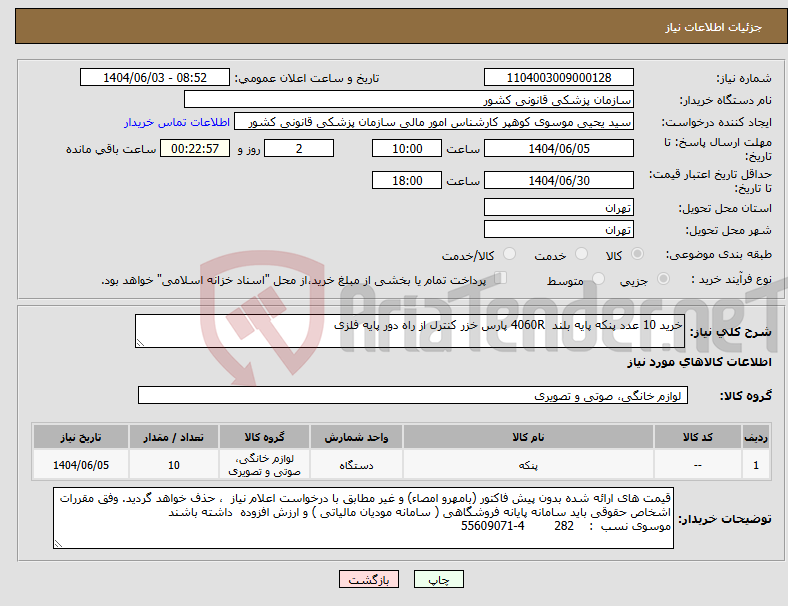Image resolution: width=788 pixels, height=606 pixels.
Task: Click the price validity date 1404/06/30 field
Action: 559,180
